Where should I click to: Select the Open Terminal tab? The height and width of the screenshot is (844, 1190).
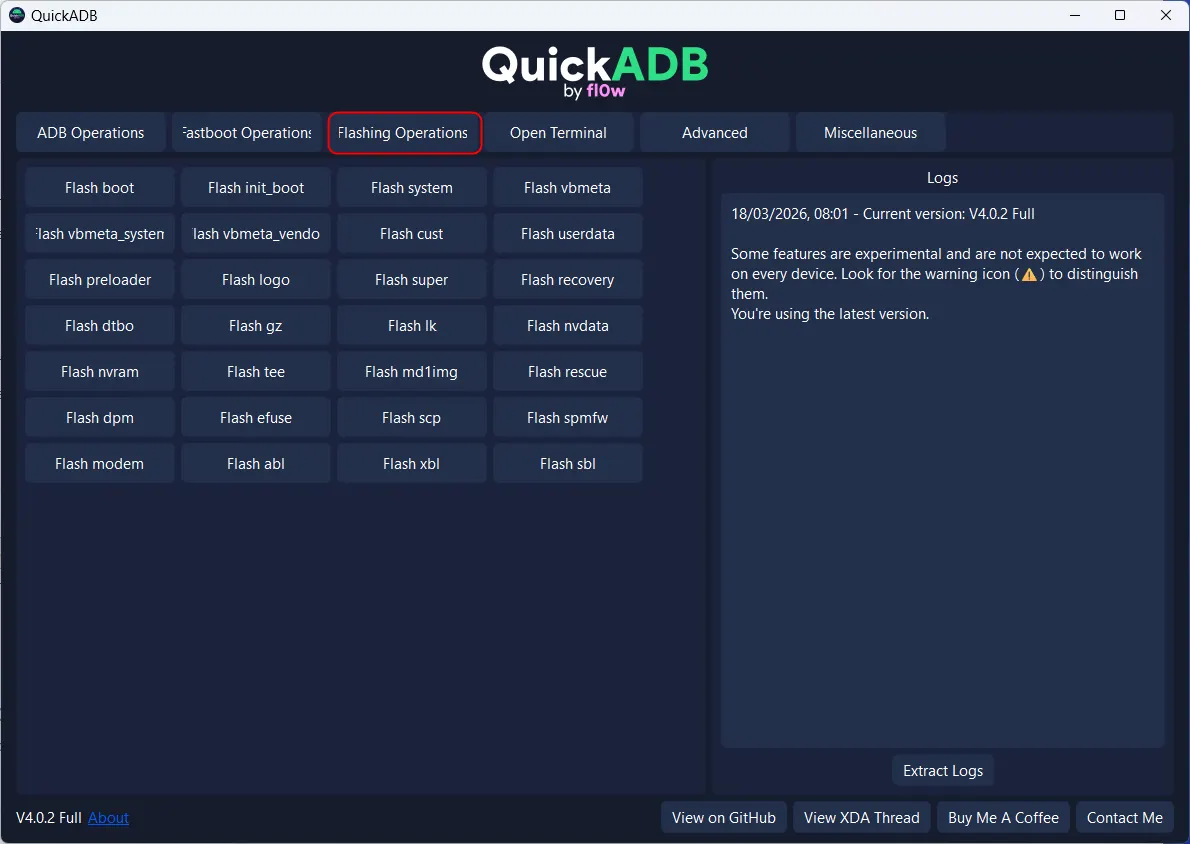tap(558, 133)
